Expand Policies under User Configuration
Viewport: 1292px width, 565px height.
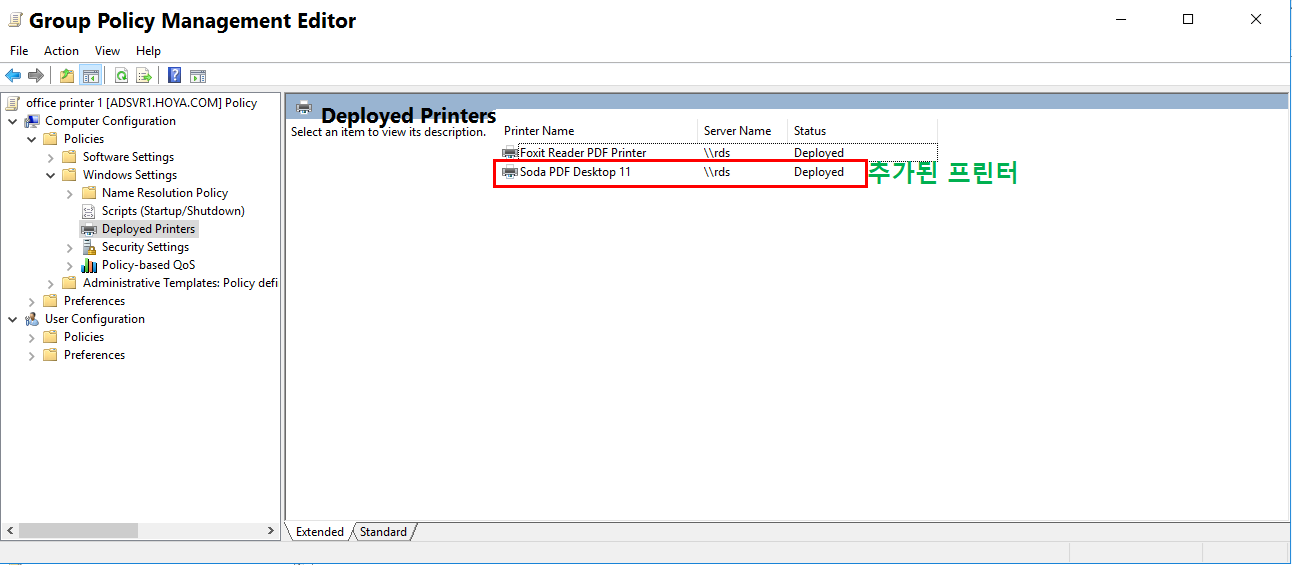(x=32, y=337)
